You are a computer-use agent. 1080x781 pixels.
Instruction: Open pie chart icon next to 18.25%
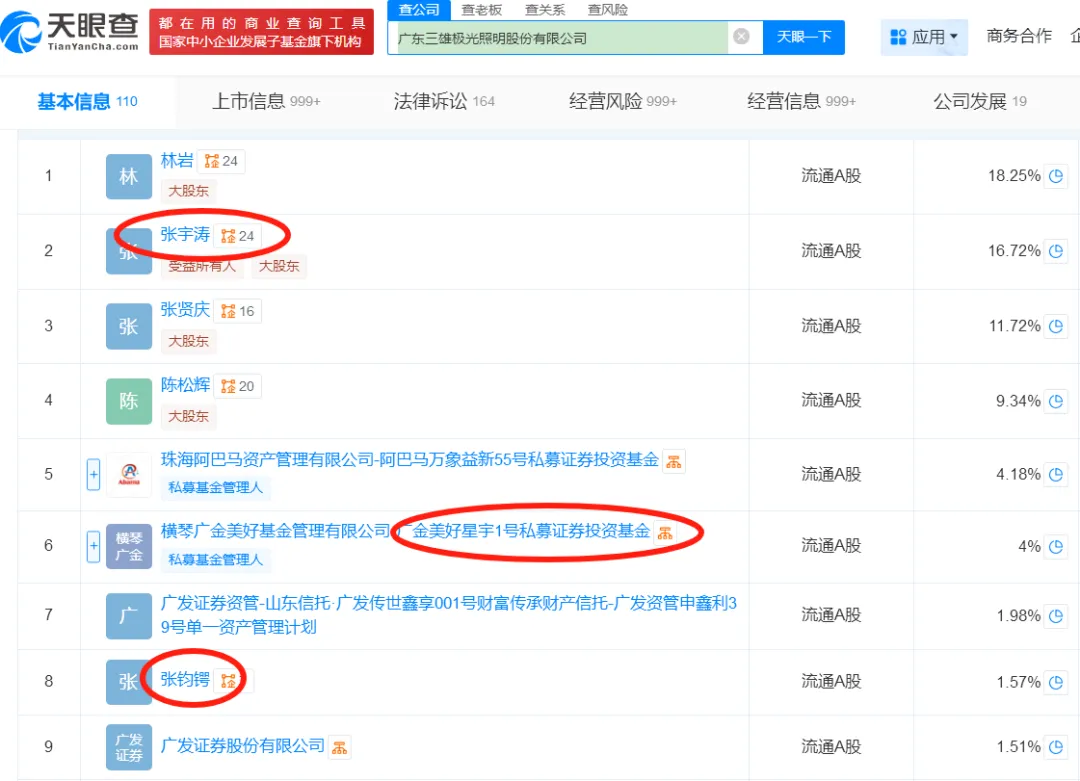[x=1056, y=176]
